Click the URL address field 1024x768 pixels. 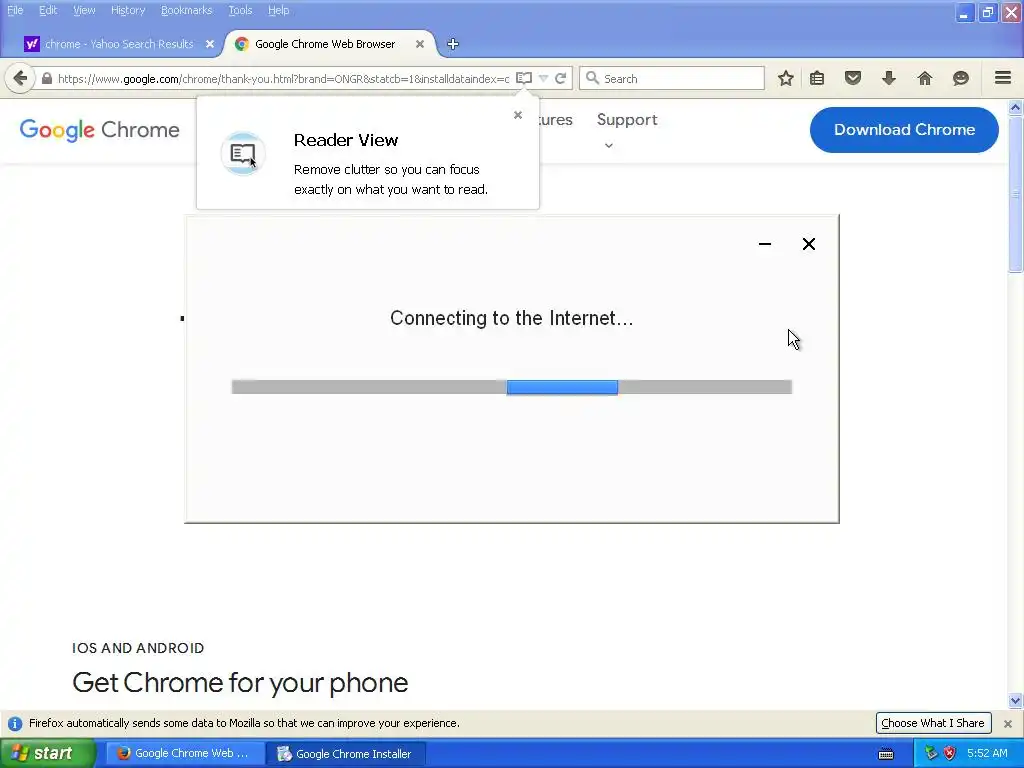tap(283, 78)
